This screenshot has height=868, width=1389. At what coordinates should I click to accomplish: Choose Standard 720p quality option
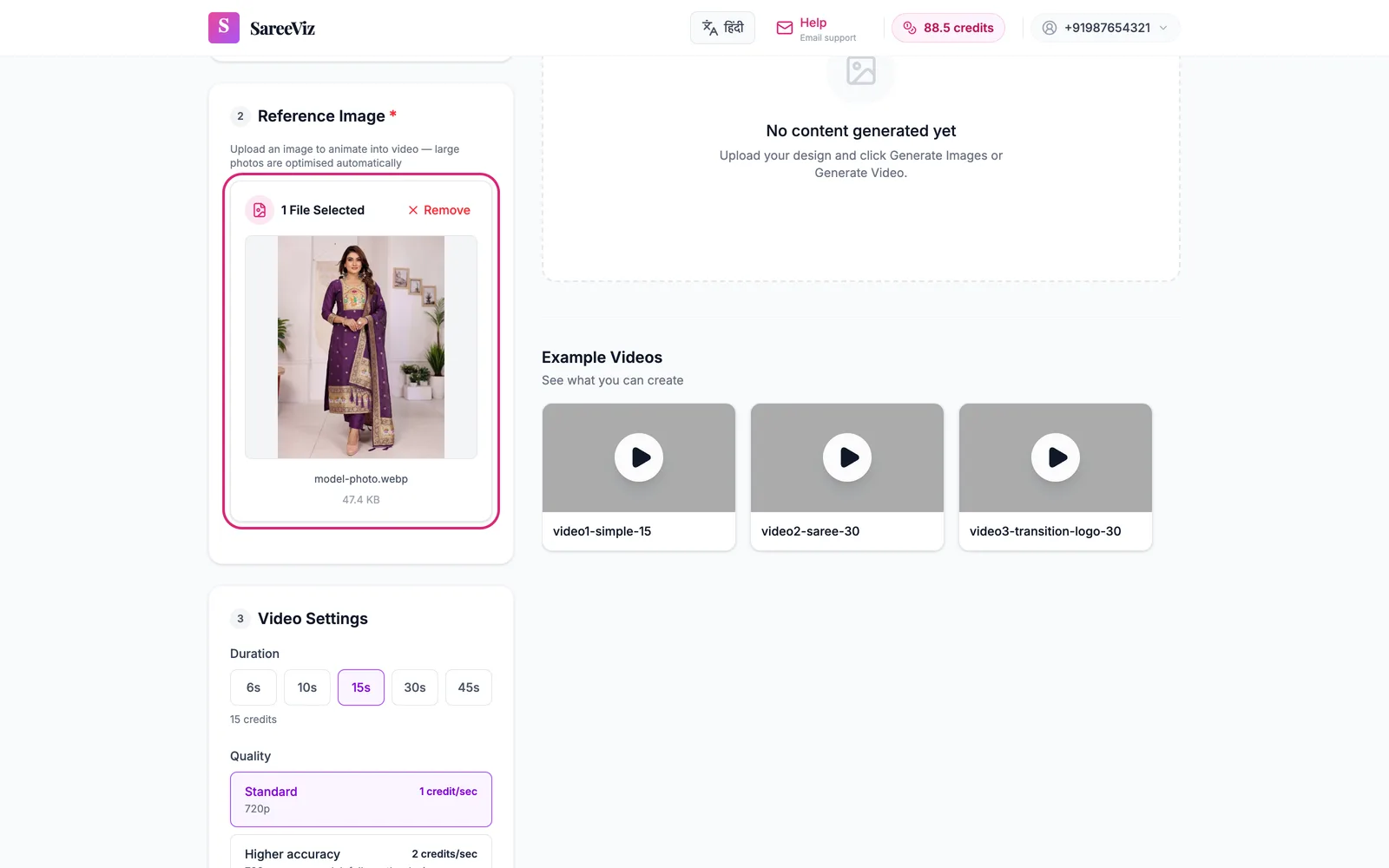[361, 799]
